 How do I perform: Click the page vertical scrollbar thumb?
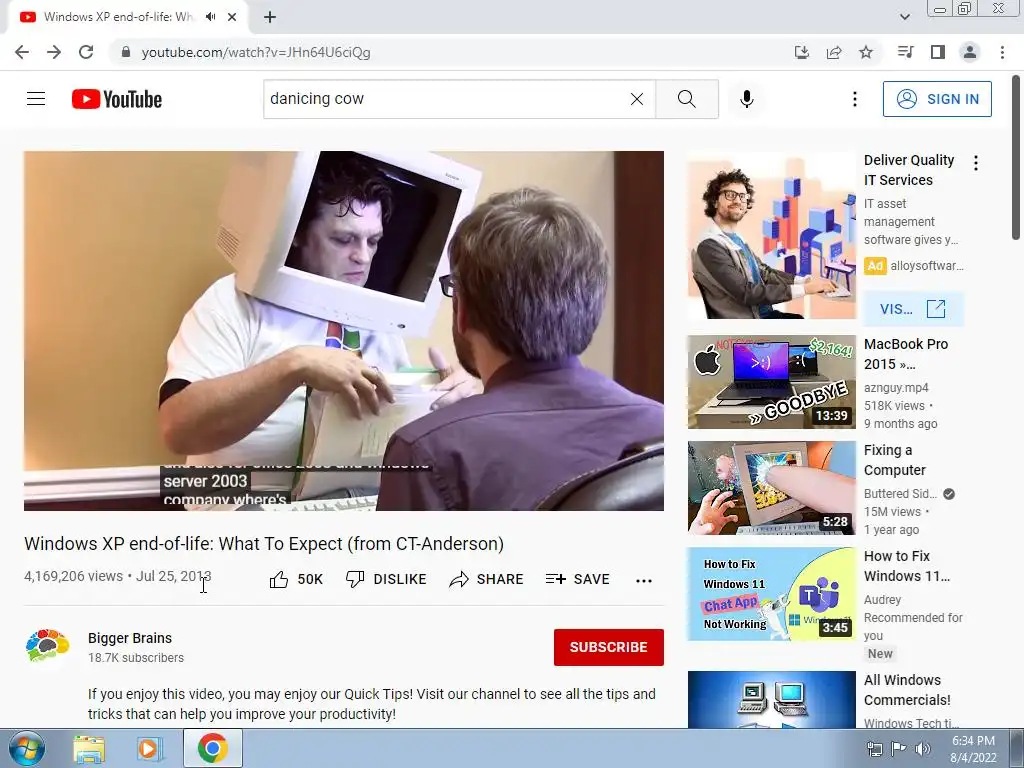(1016, 157)
